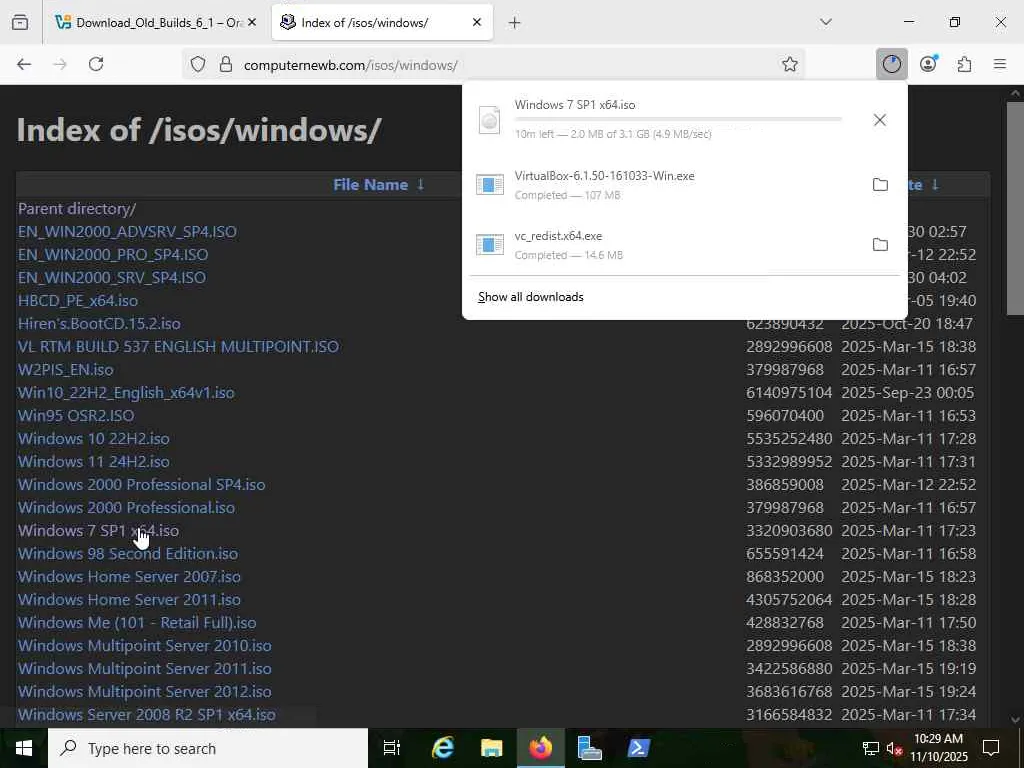The image size is (1024, 768).
Task: Launch PowerShell from the taskbar
Action: [x=638, y=748]
